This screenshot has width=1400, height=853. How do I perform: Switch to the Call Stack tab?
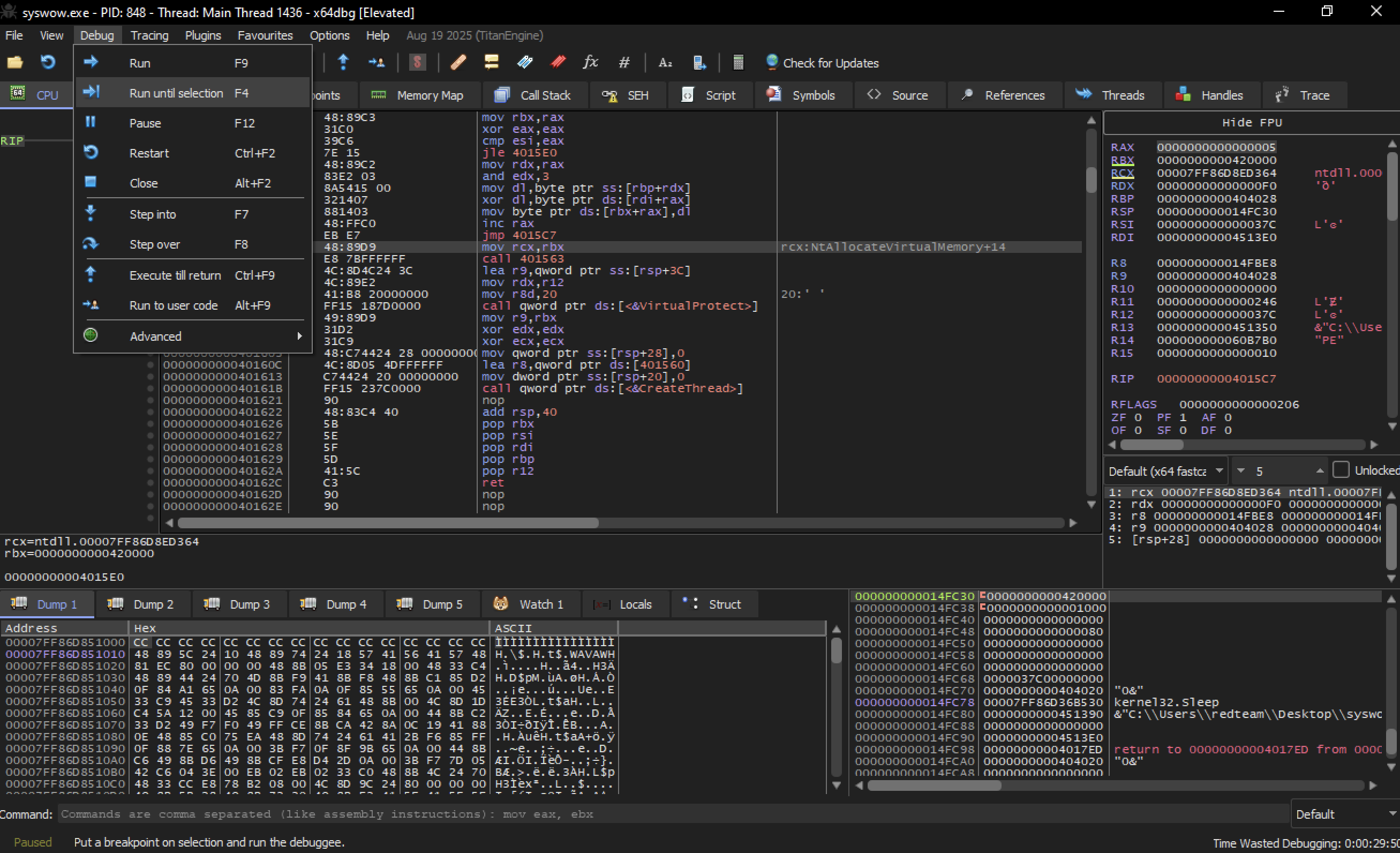point(533,95)
